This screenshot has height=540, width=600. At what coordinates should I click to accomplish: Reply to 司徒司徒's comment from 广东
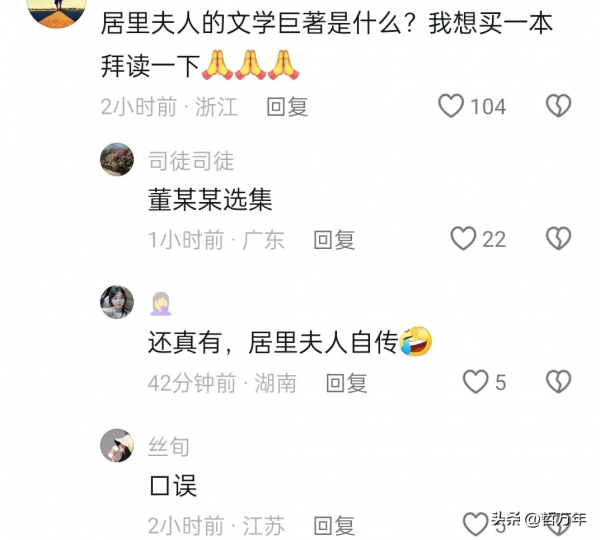(334, 240)
